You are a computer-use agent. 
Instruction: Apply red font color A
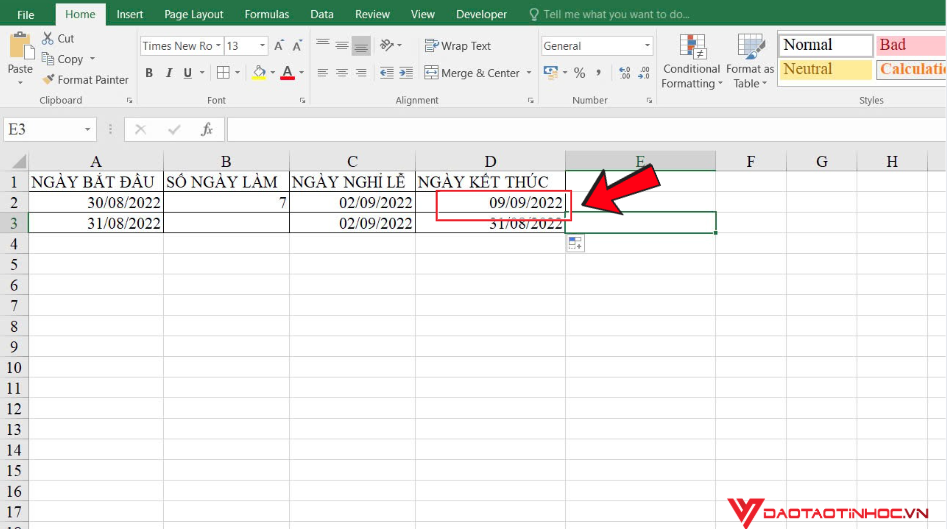point(287,73)
